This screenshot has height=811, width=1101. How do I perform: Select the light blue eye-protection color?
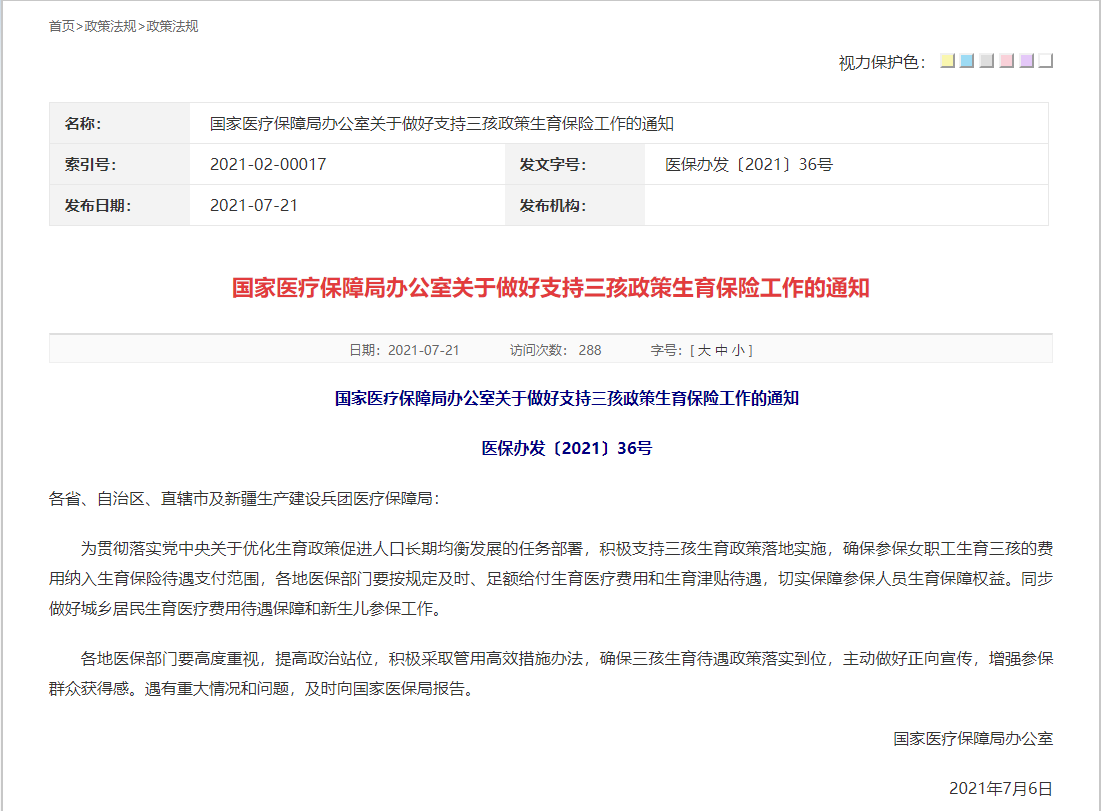(967, 61)
